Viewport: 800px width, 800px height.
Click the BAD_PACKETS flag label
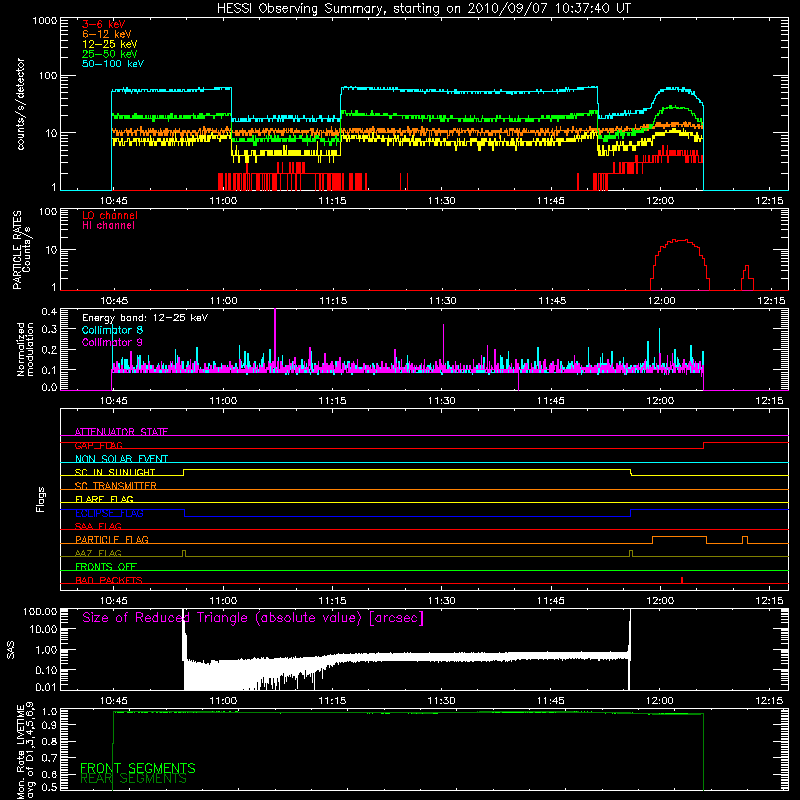click(x=109, y=580)
